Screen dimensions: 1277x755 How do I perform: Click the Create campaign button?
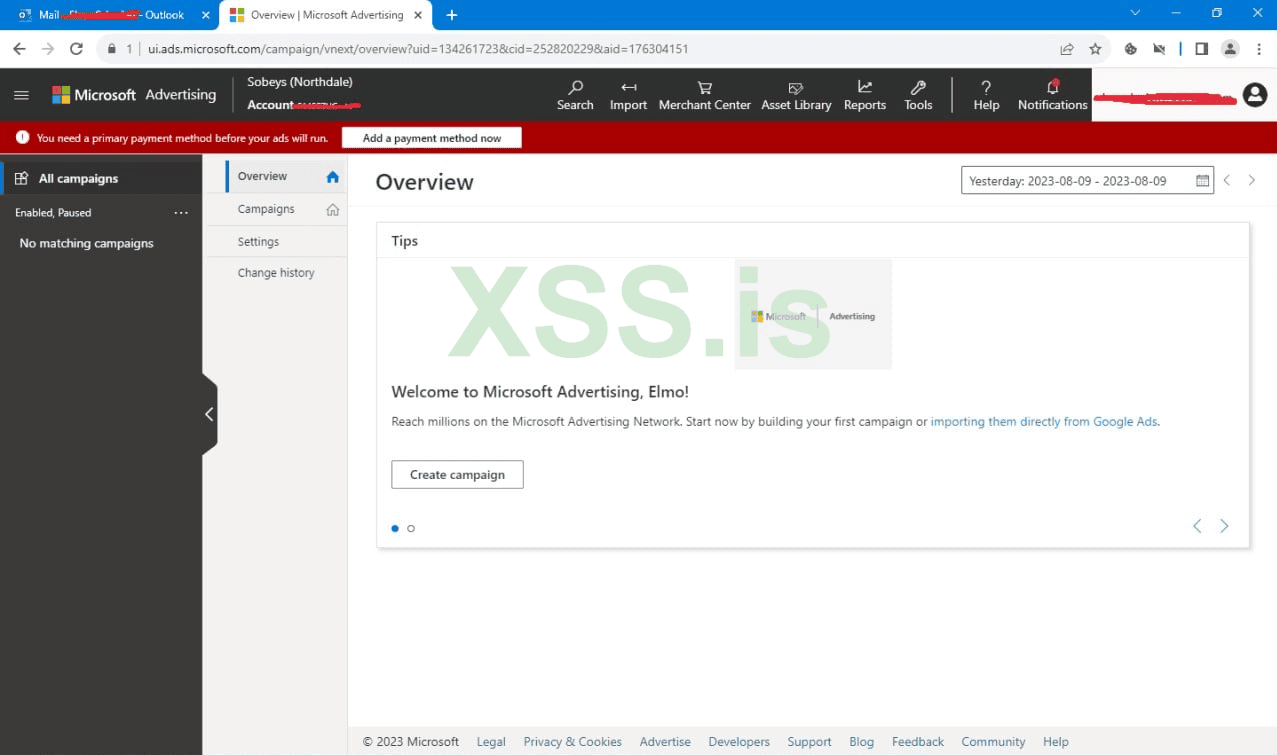click(x=457, y=474)
